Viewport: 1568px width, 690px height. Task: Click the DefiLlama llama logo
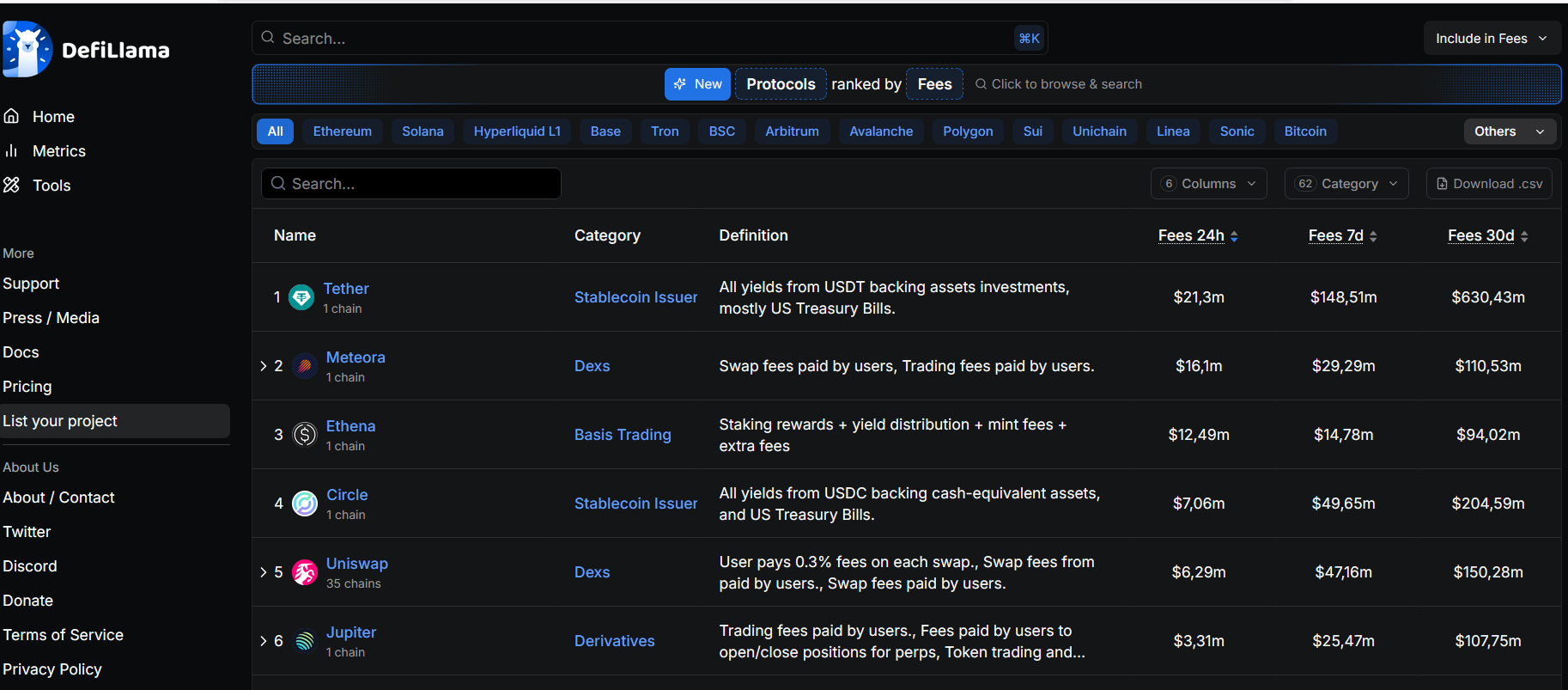pyautogui.click(x=27, y=49)
